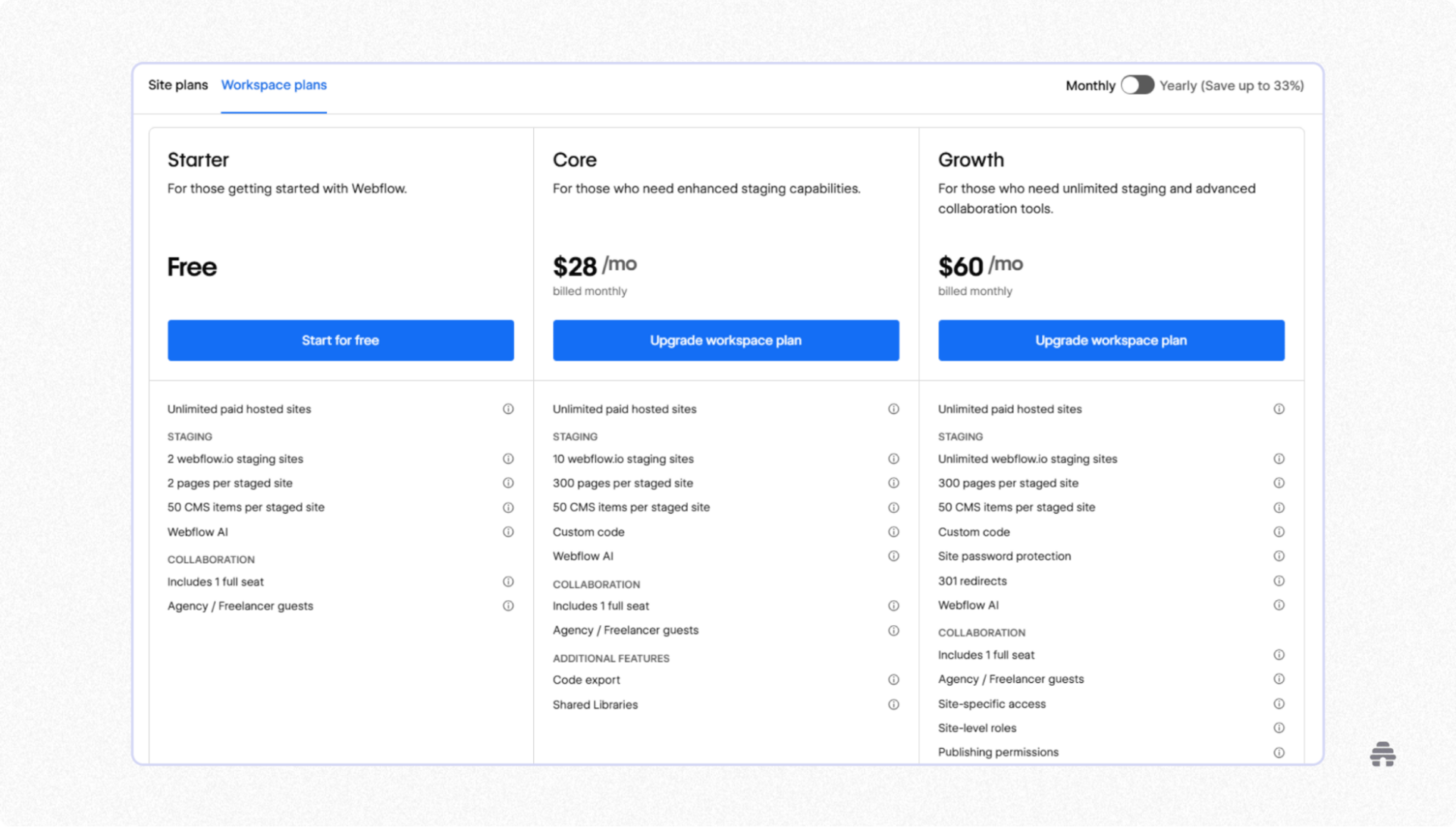
Task: Show info for Publishing permissions
Action: pyautogui.click(x=1279, y=752)
